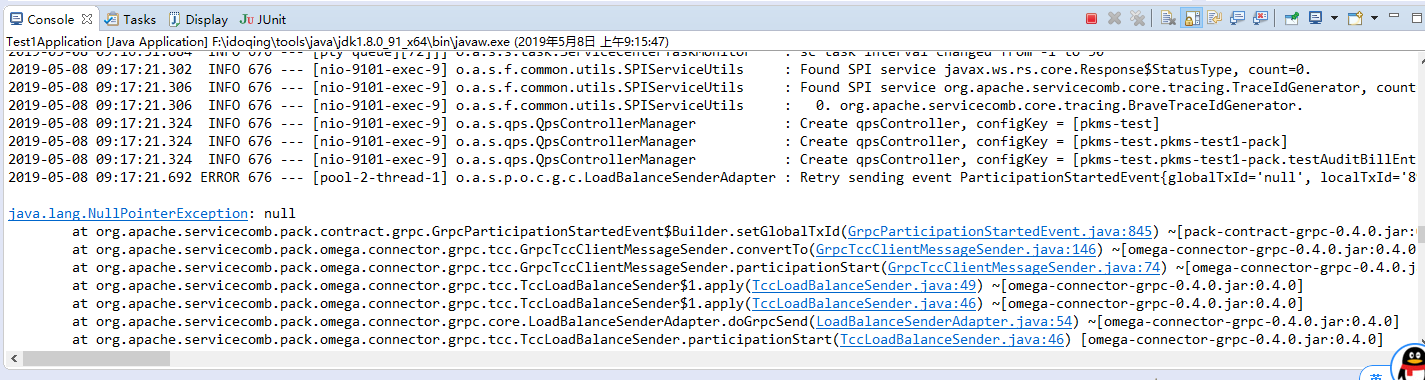Expand the Open Console dropdown arrow

pos(1374,18)
